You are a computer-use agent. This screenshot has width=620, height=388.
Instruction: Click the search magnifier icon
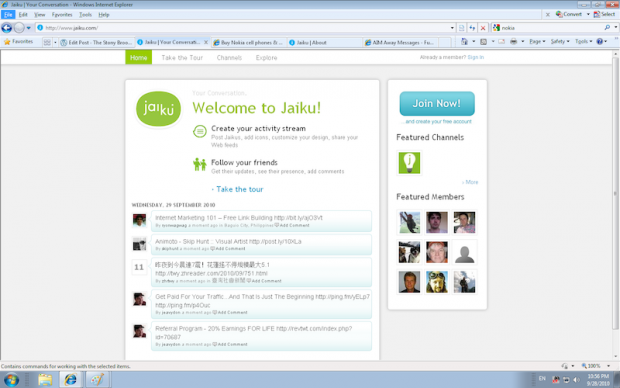pyautogui.click(x=607, y=28)
